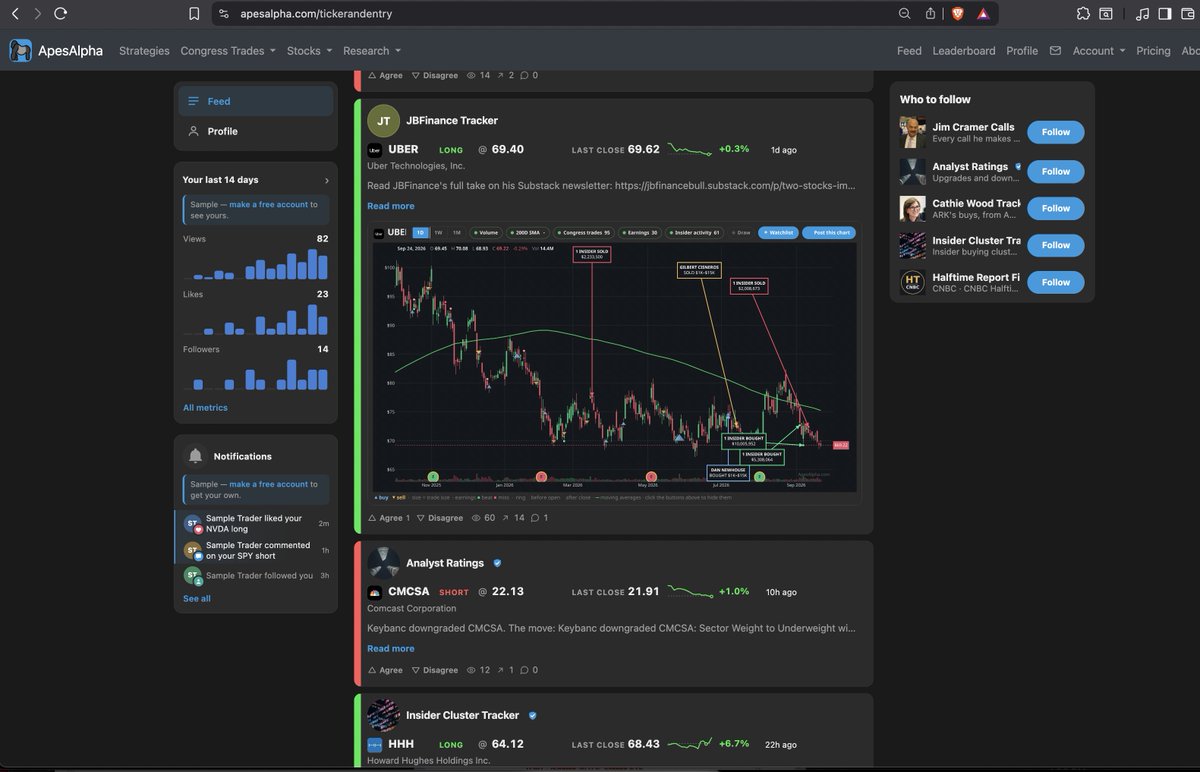The image size is (1200, 772).
Task: Open the Brave Wallet icon
Action: pos(1187,14)
